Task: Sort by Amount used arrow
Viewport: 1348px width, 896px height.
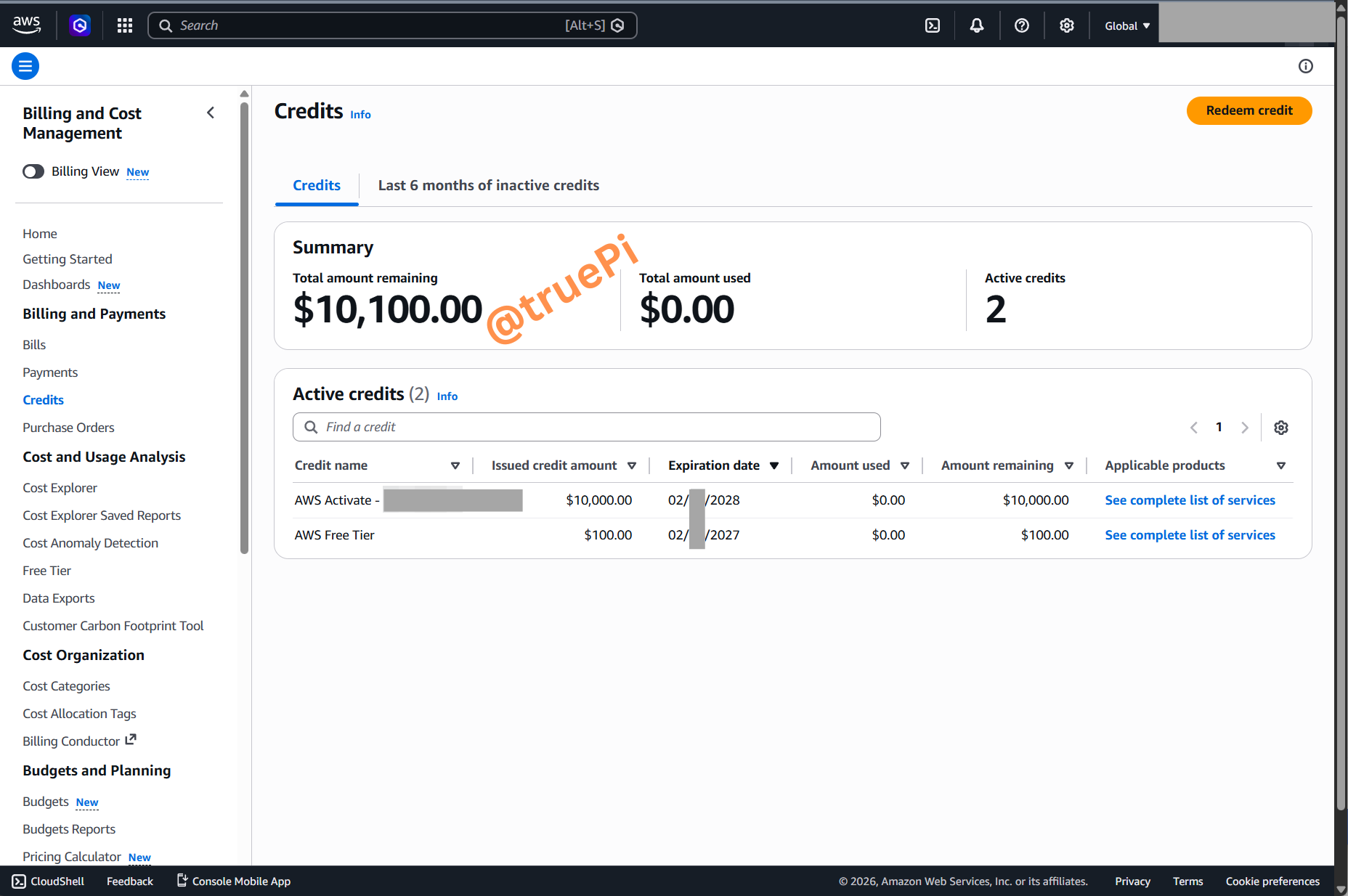Action: point(905,465)
